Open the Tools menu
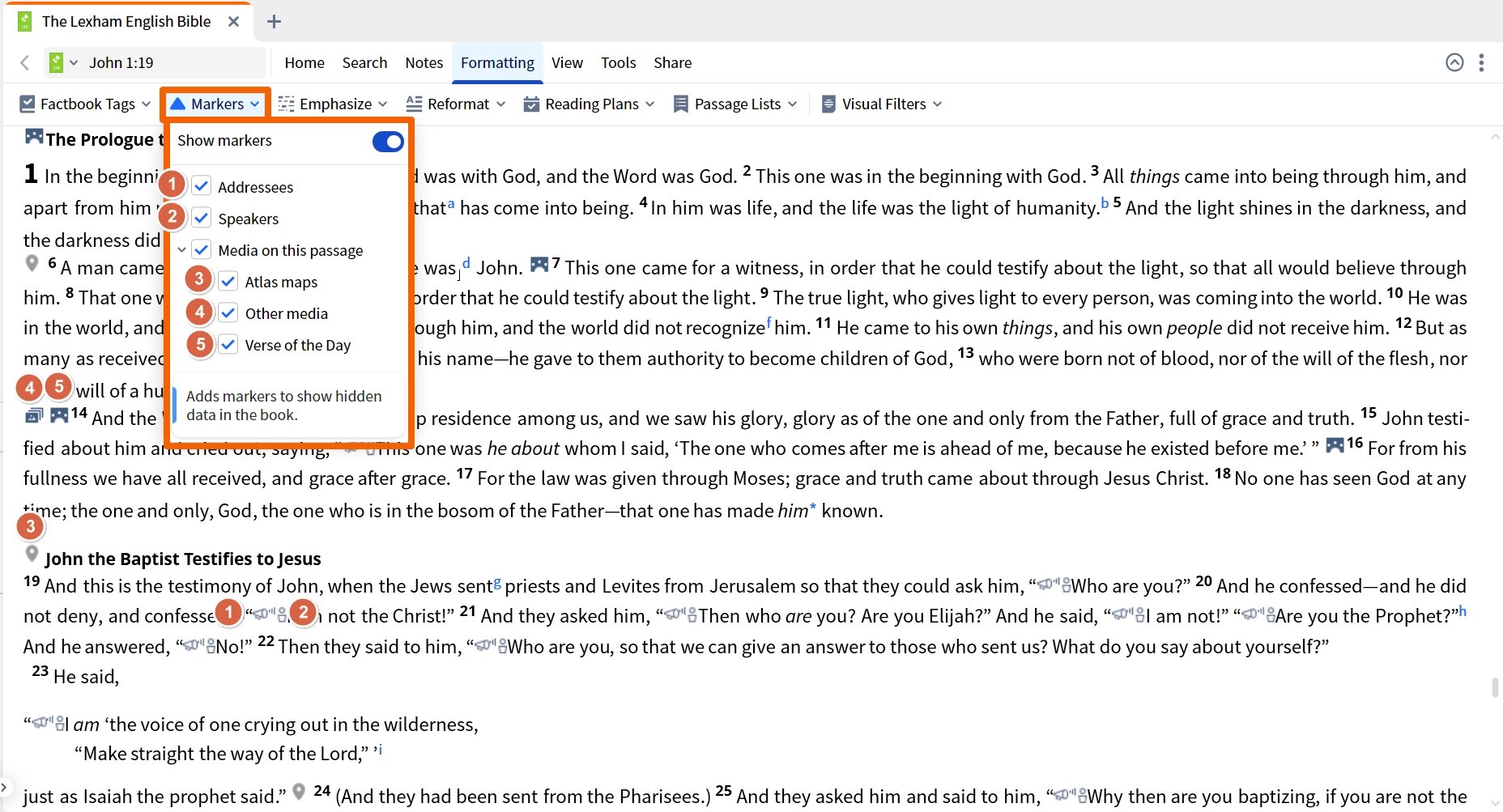The height and width of the screenshot is (812, 1503). pos(618,62)
